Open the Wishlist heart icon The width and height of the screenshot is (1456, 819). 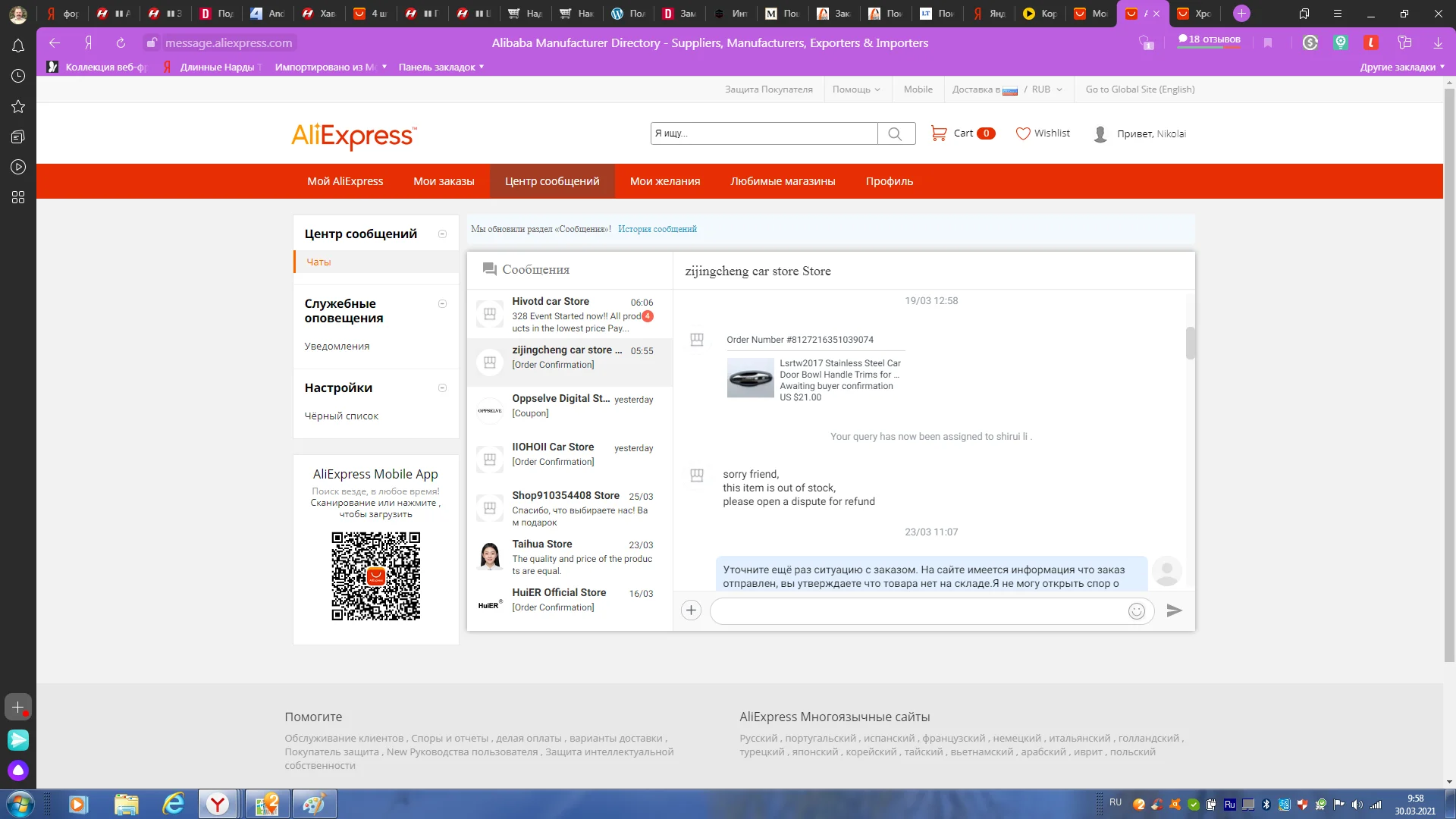1023,133
